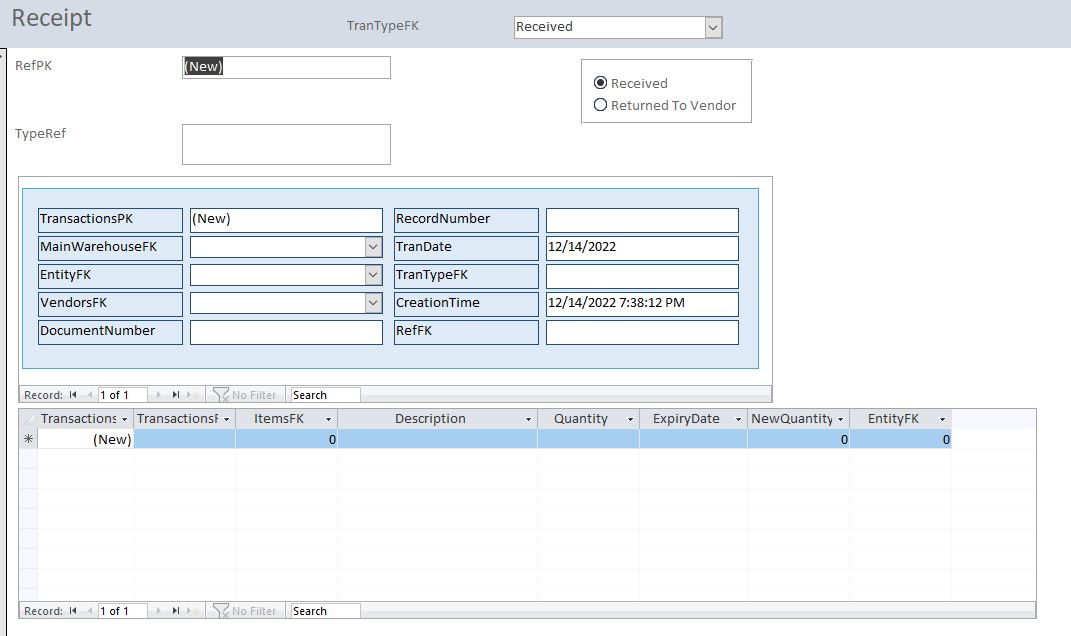Jump to first record in datasheet navigator
1071x636 pixels.
(73, 611)
